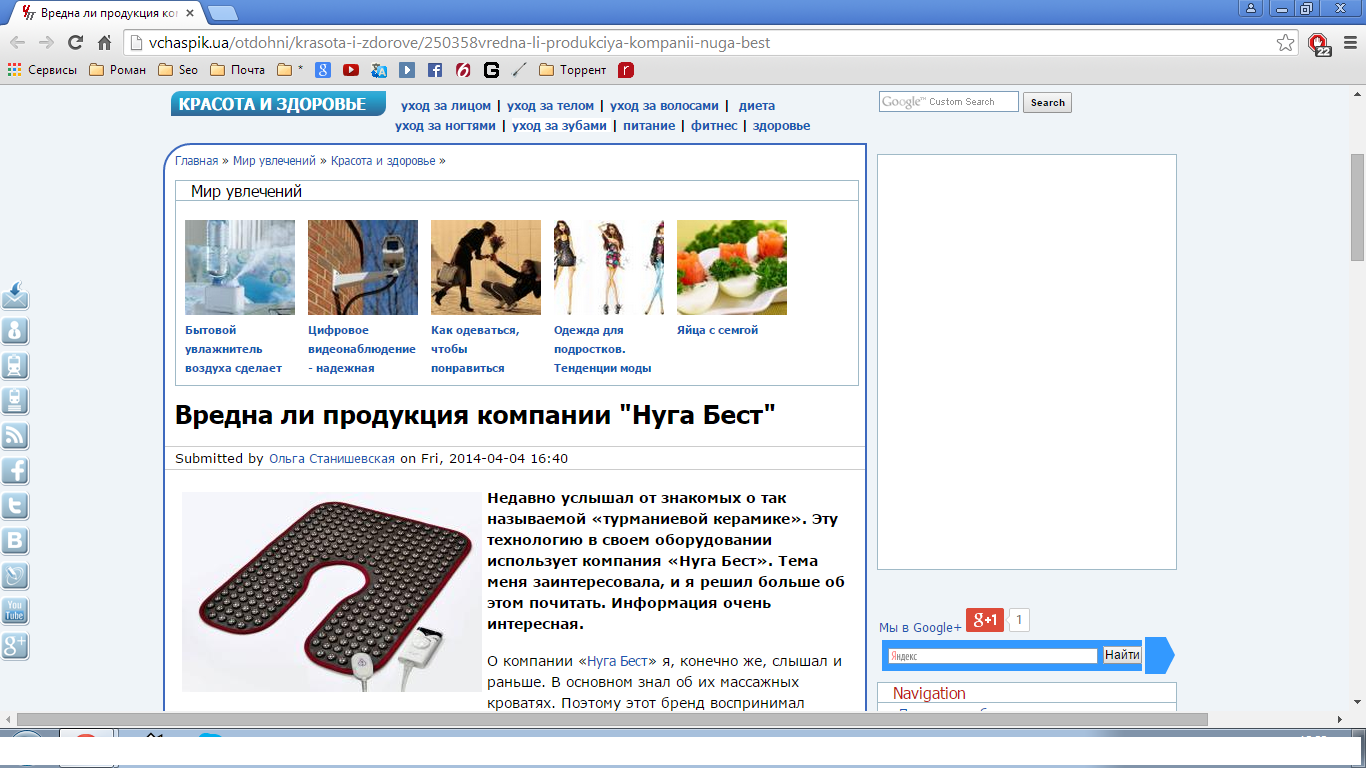
Task: Click the Главная breadcrumb link
Action: [196, 160]
